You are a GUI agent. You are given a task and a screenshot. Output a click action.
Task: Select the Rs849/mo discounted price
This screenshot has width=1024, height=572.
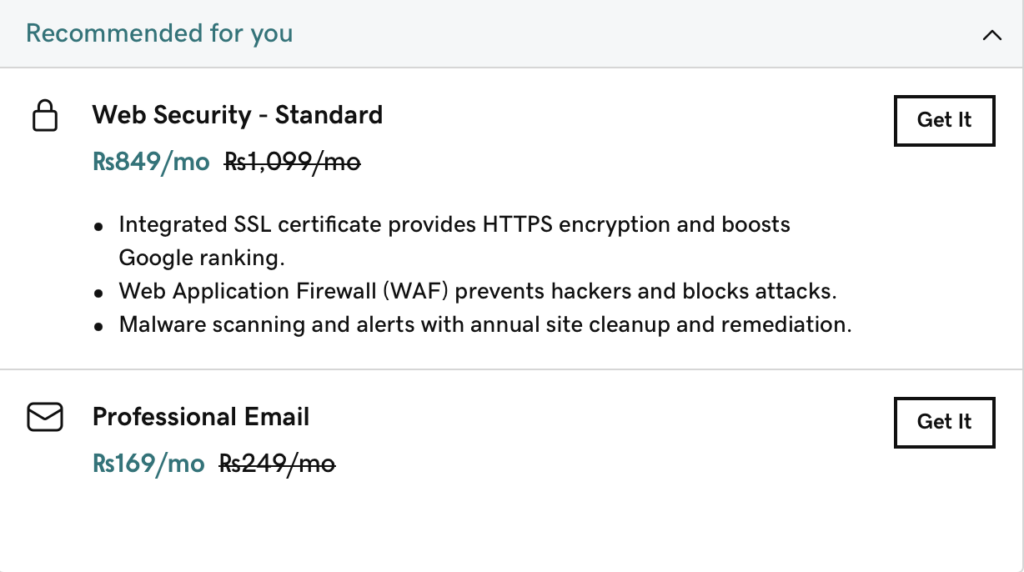[x=151, y=162]
